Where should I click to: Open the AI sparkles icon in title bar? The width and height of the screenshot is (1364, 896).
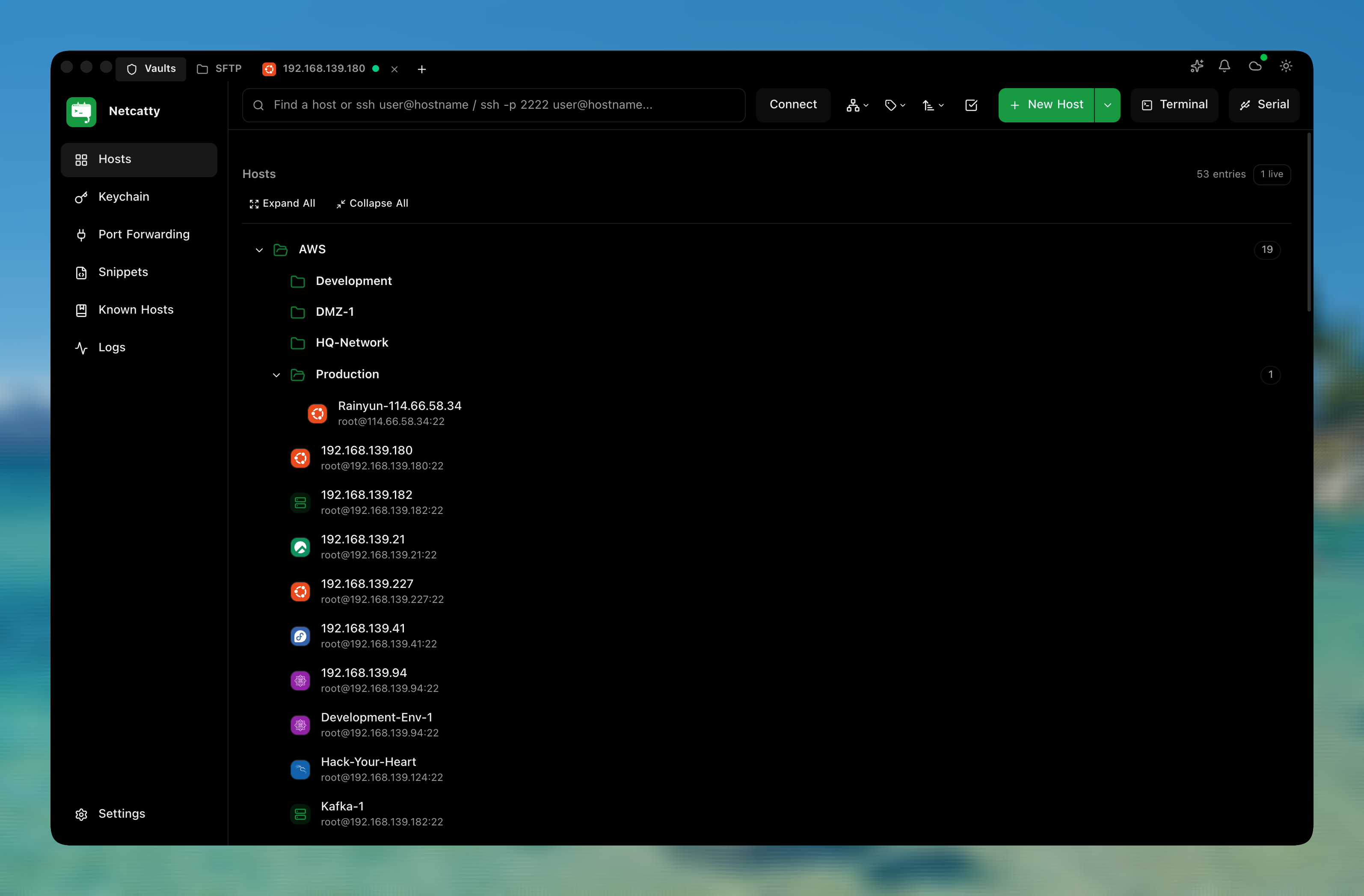click(1197, 66)
